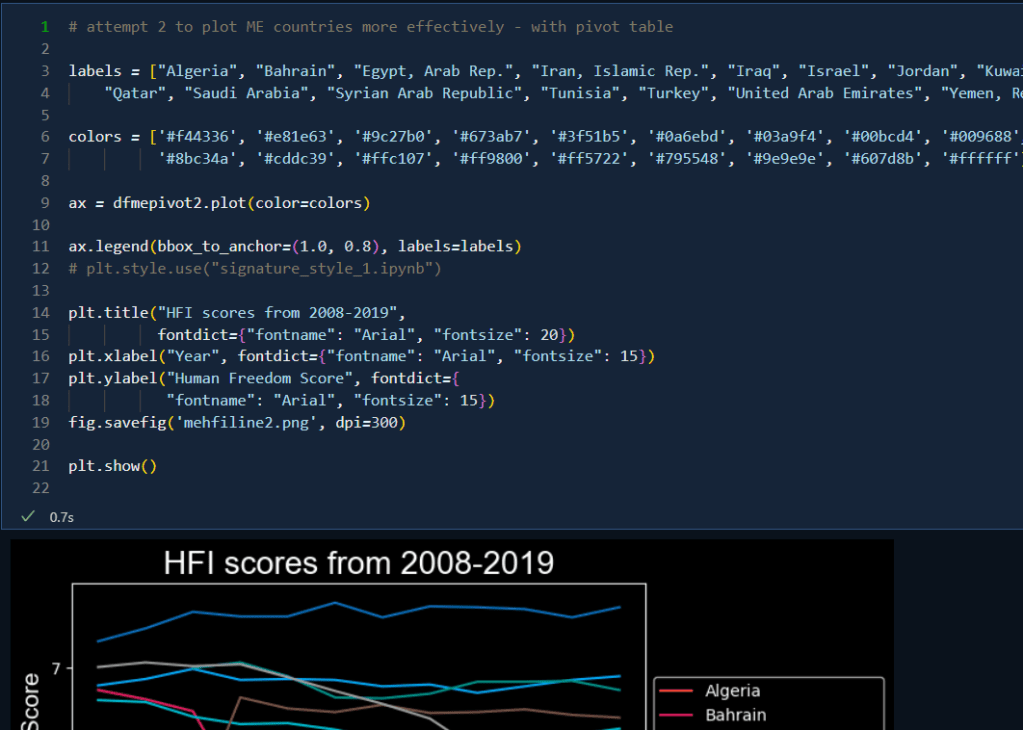Screen dimensions: 1023x730
Task: Click line number 1 in the gutter
Action: coord(45,27)
